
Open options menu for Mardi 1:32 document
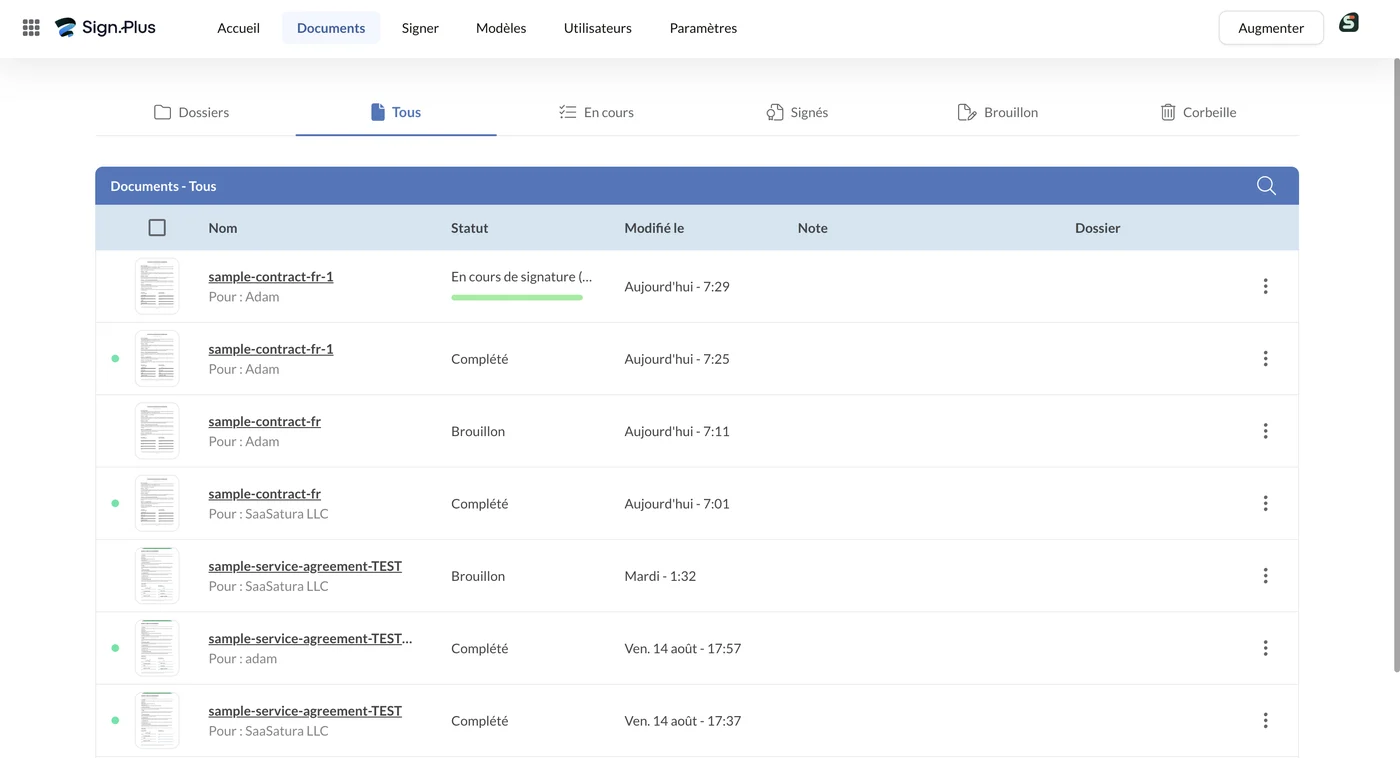coord(1265,576)
